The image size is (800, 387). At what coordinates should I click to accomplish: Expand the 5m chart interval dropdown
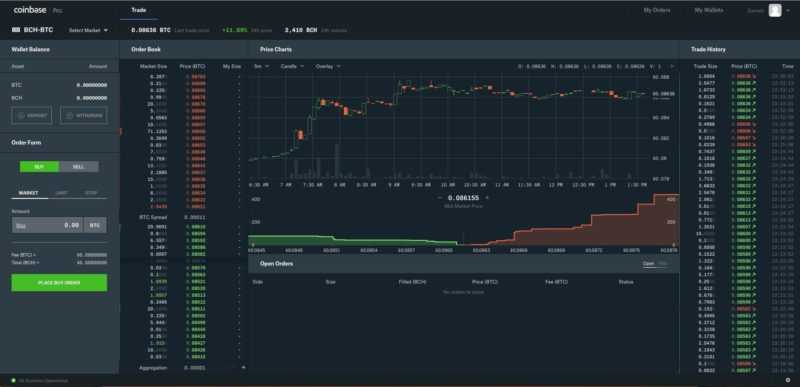pos(261,66)
